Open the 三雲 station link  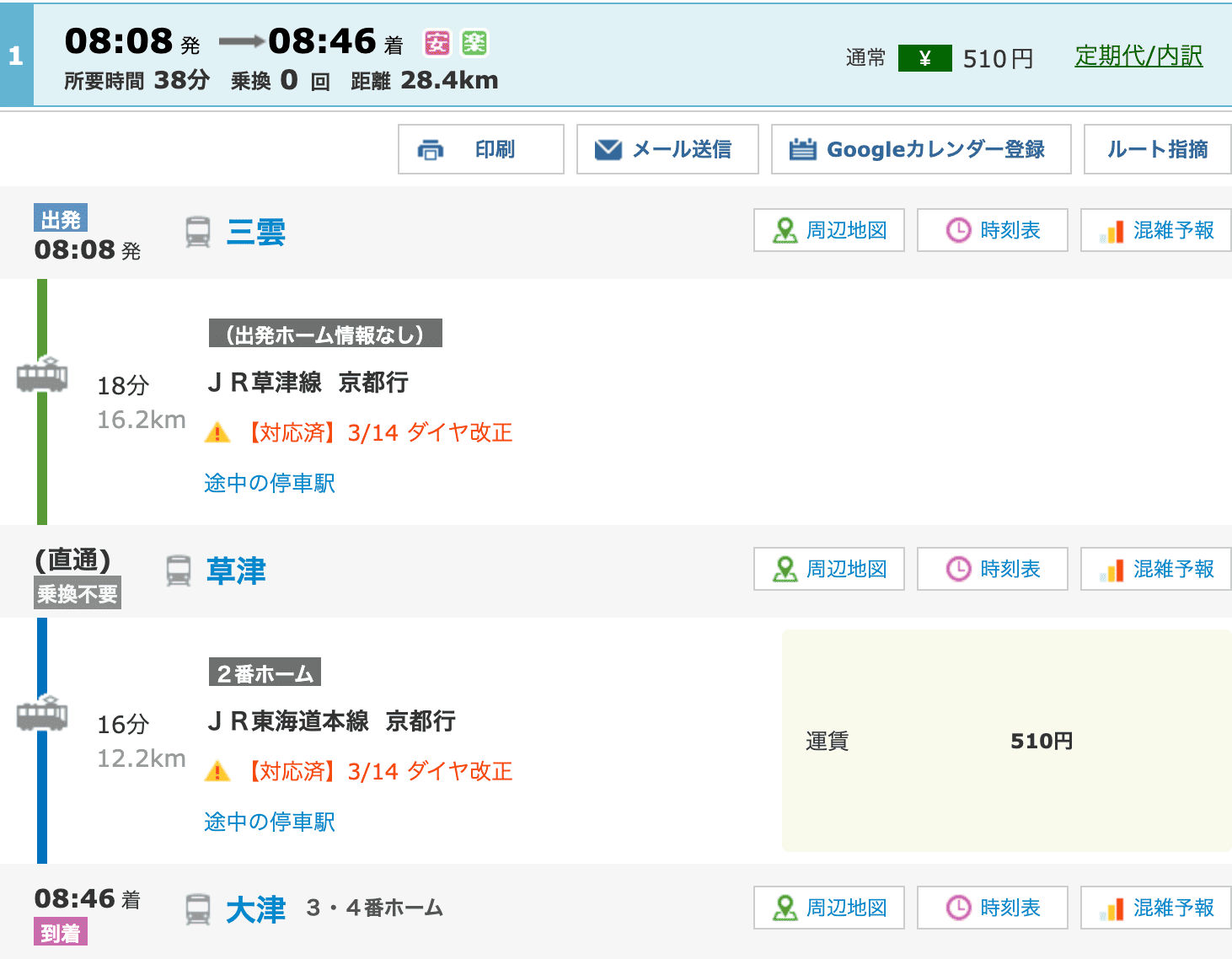point(256,232)
